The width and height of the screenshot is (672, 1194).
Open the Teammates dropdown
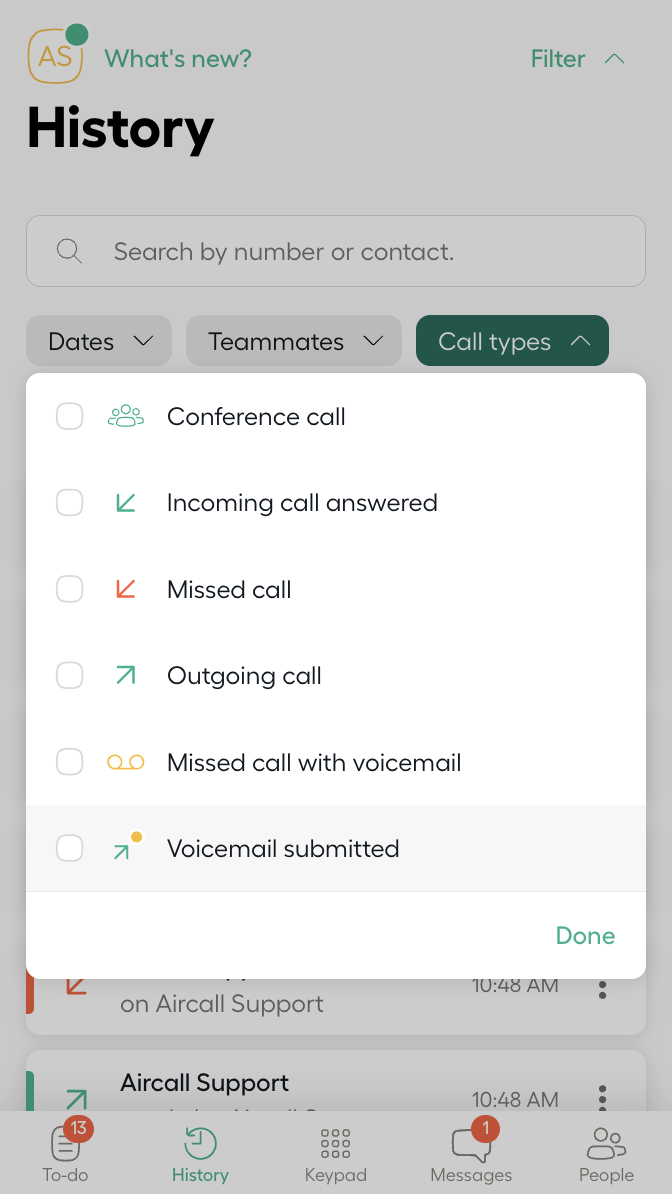294,341
